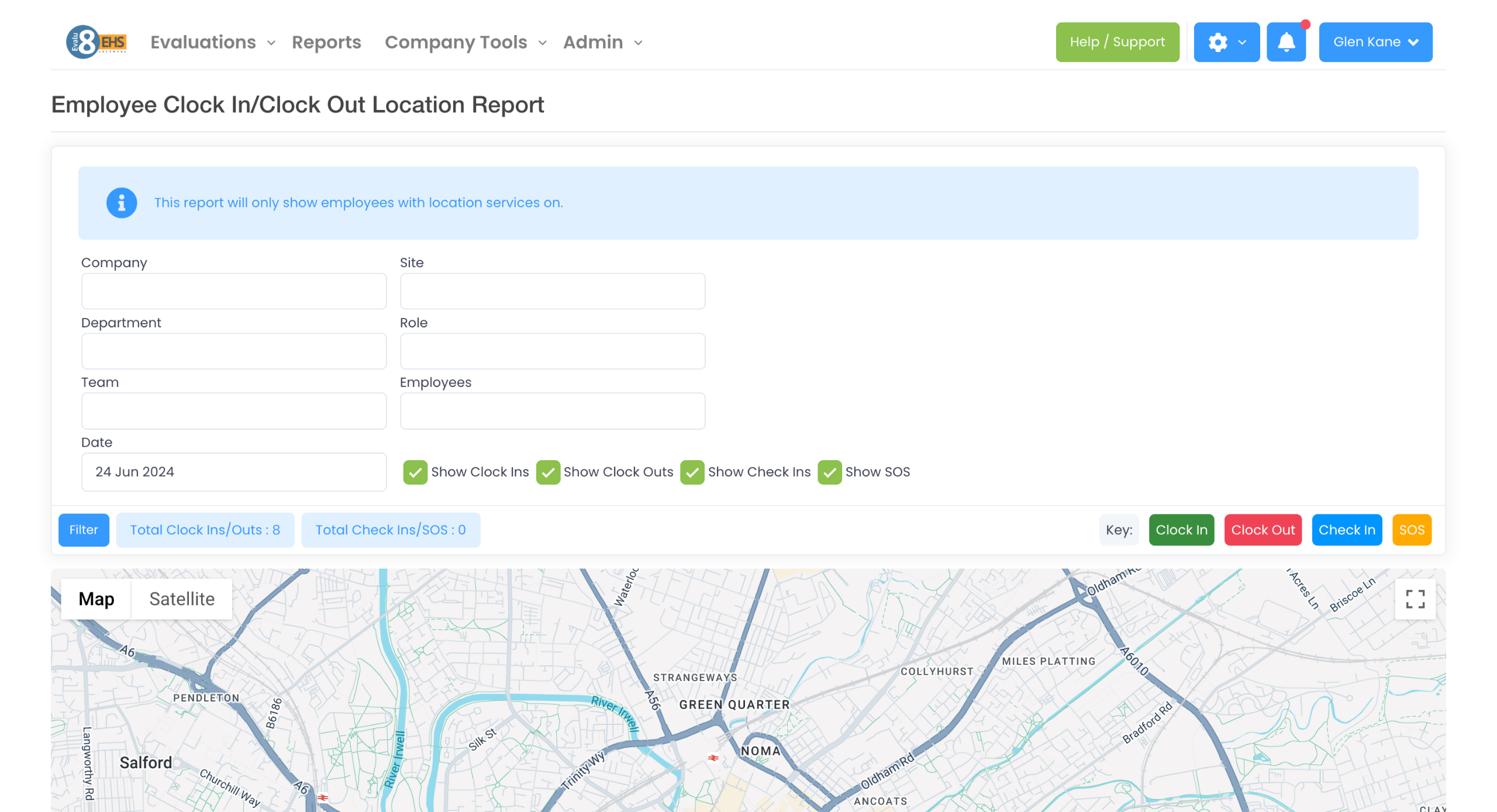This screenshot has width=1497, height=812.
Task: Open Help / Support
Action: [x=1117, y=42]
